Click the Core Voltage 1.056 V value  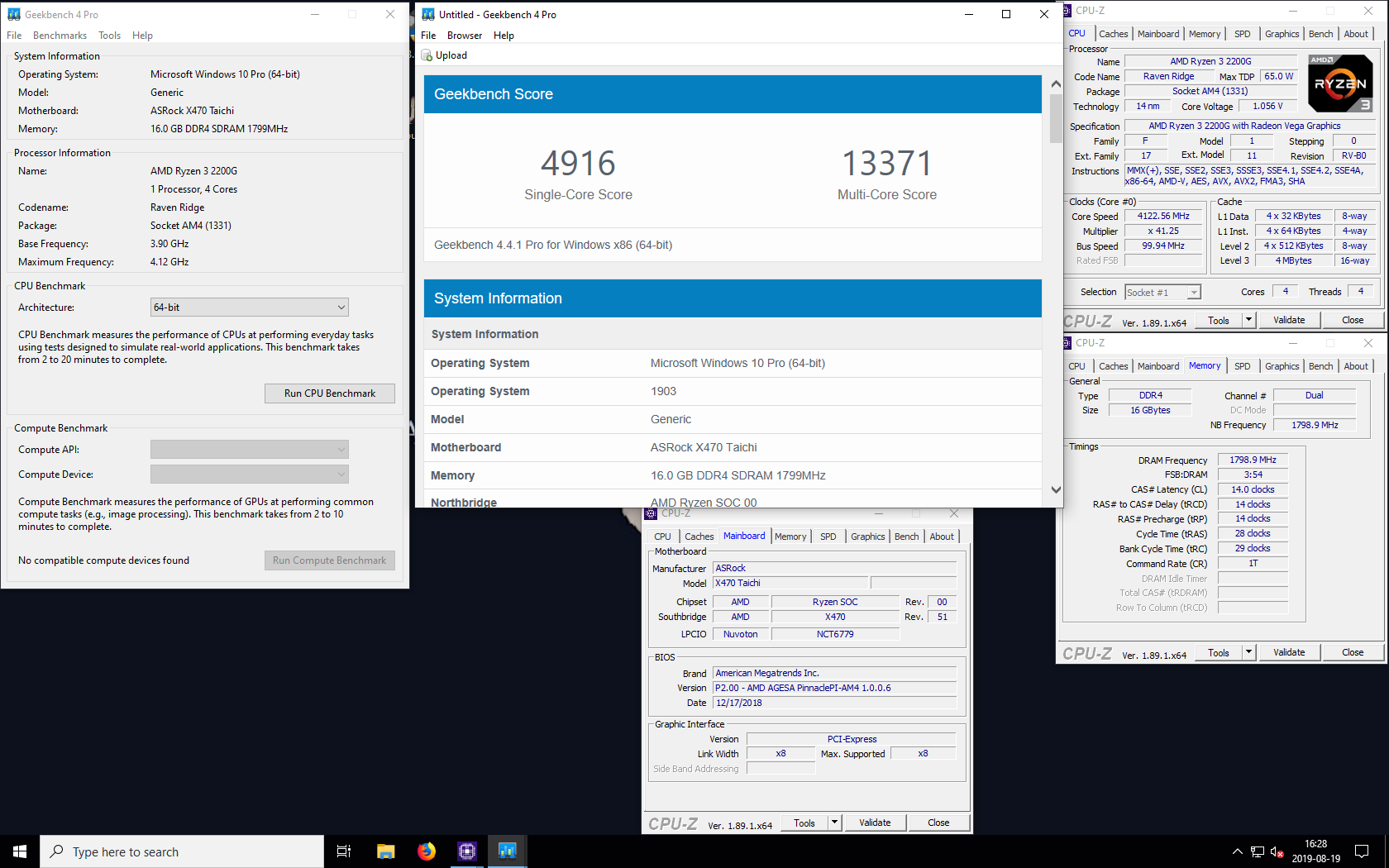[x=1267, y=106]
